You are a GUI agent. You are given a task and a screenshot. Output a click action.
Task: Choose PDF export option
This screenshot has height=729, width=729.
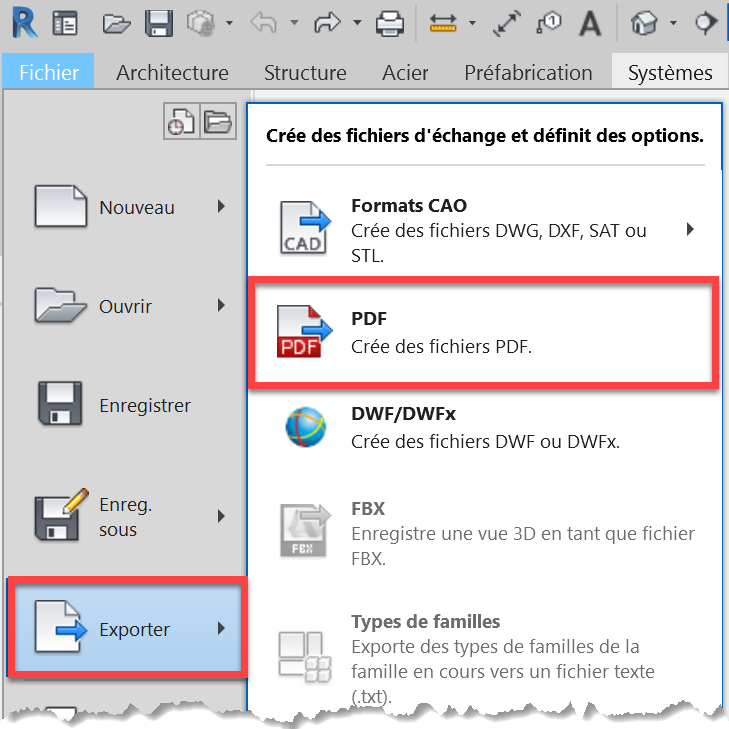tap(484, 332)
